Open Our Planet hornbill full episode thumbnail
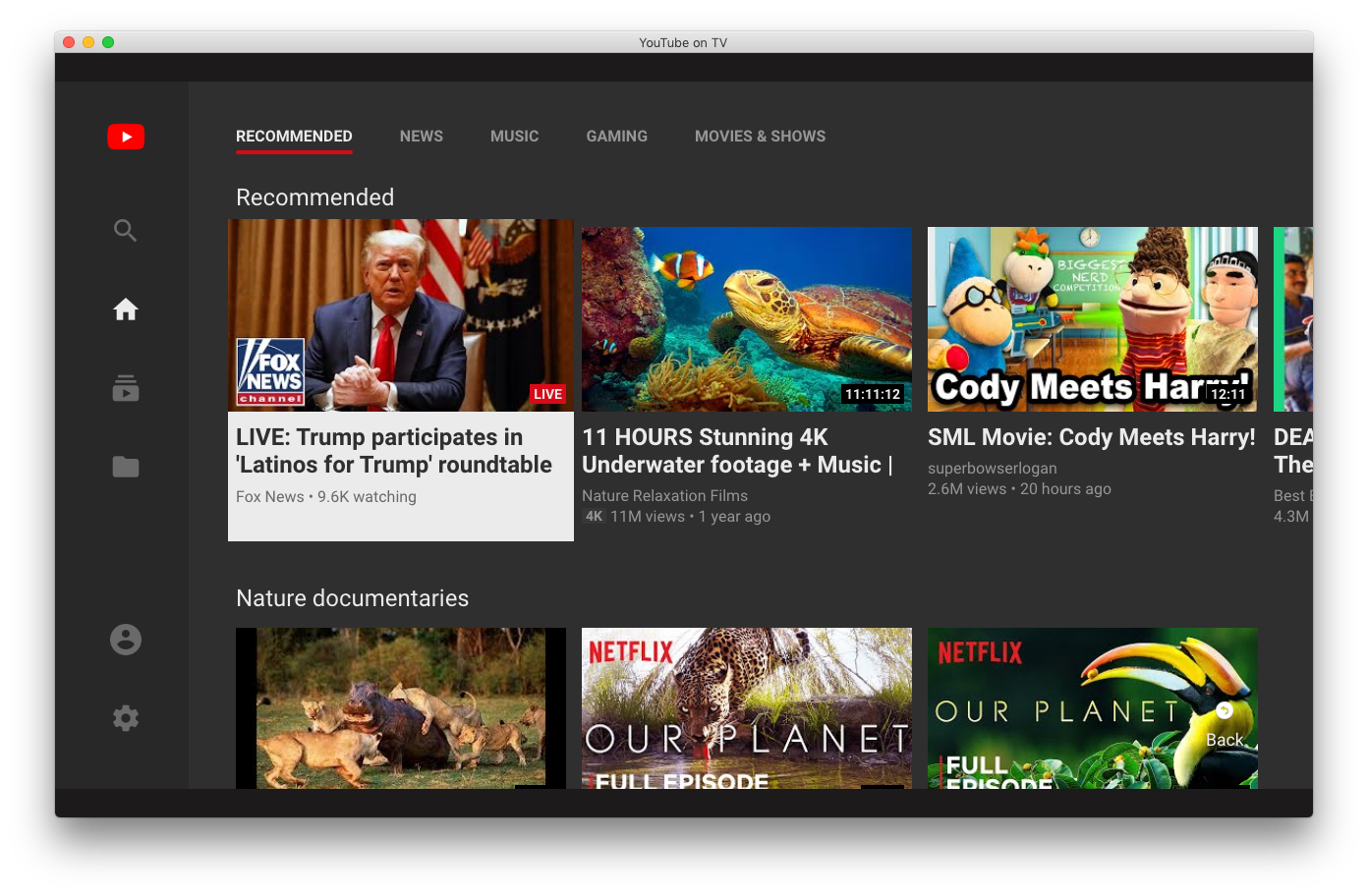 [x=1093, y=708]
